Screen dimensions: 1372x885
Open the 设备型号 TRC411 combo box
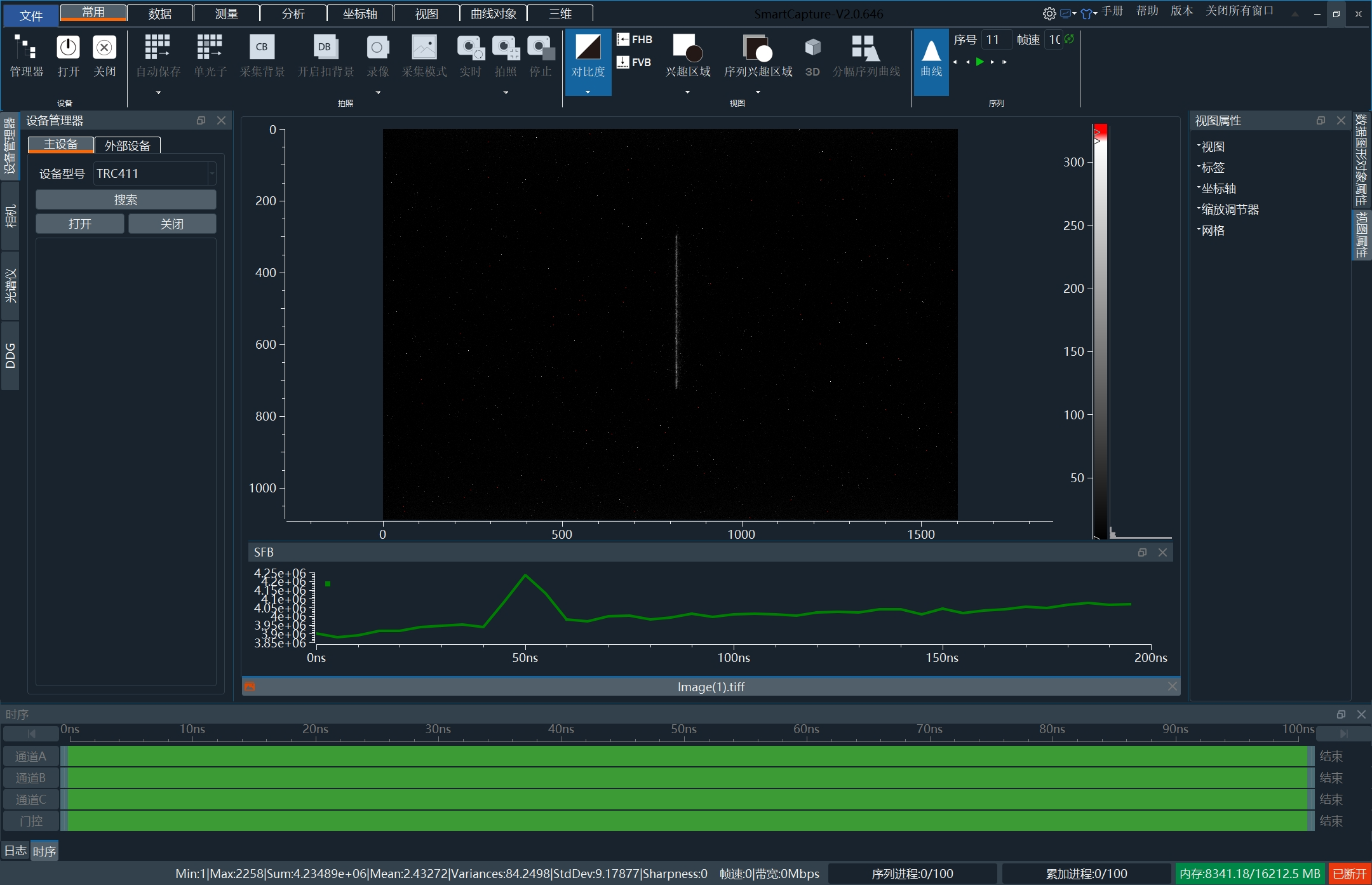point(155,173)
